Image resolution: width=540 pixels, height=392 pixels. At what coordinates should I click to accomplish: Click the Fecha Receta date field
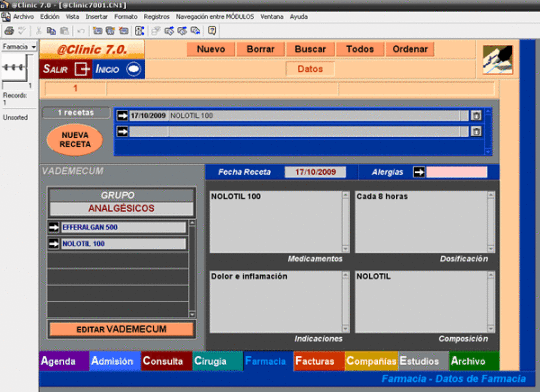tap(315, 172)
